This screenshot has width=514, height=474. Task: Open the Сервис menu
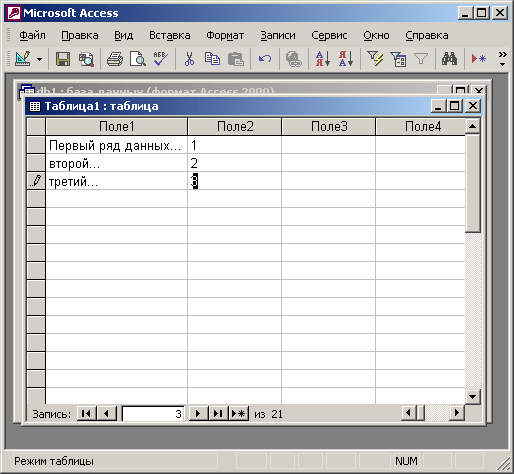(x=329, y=35)
